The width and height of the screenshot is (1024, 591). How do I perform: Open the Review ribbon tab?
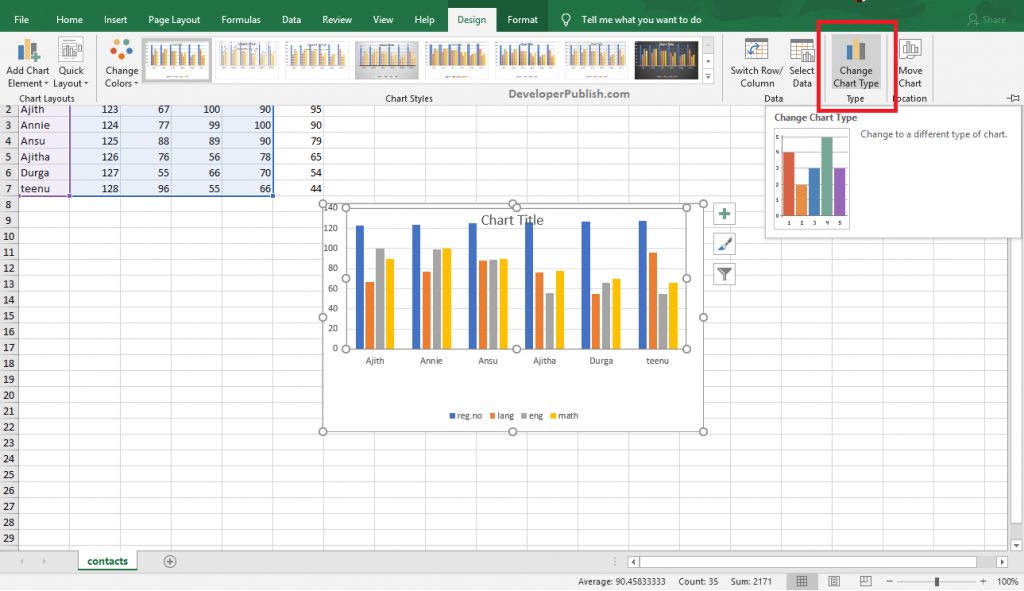tap(336, 19)
